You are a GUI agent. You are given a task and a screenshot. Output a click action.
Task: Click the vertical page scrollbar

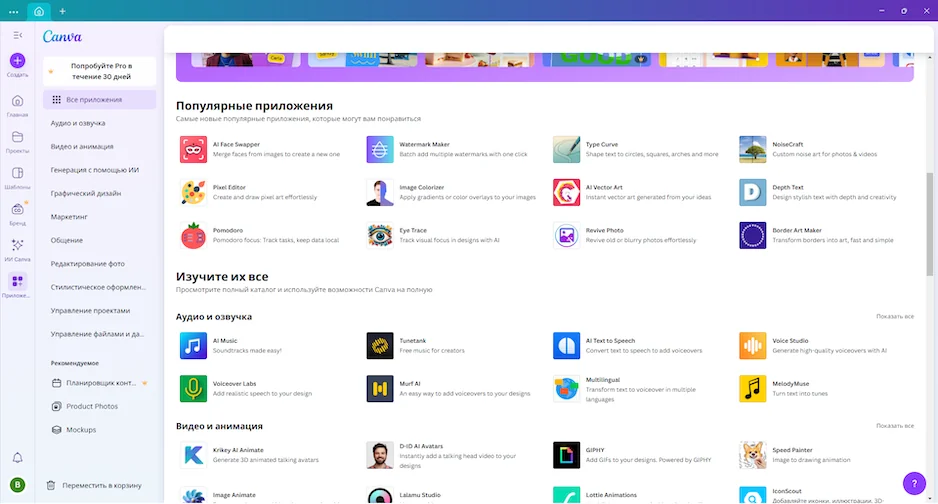click(x=929, y=224)
